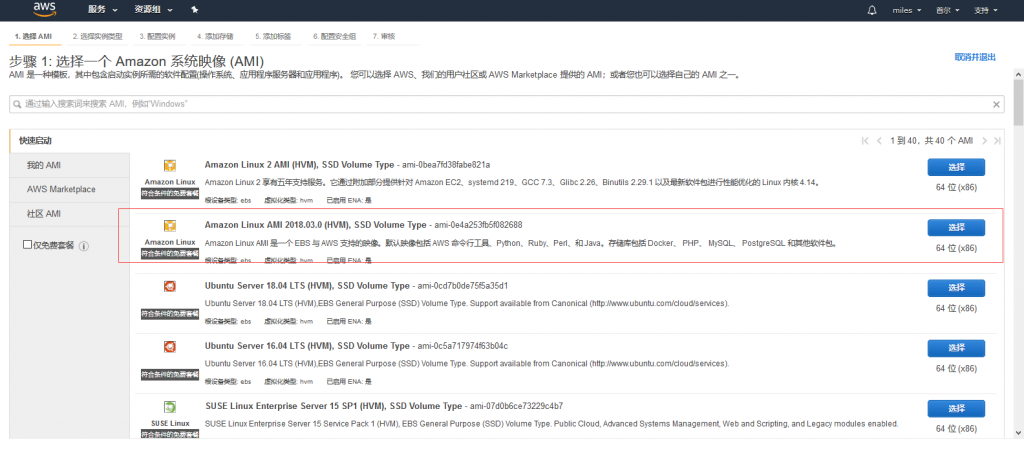Jump to last page of AMI list
The width and height of the screenshot is (1024, 464).
pyautogui.click(x=999, y=141)
